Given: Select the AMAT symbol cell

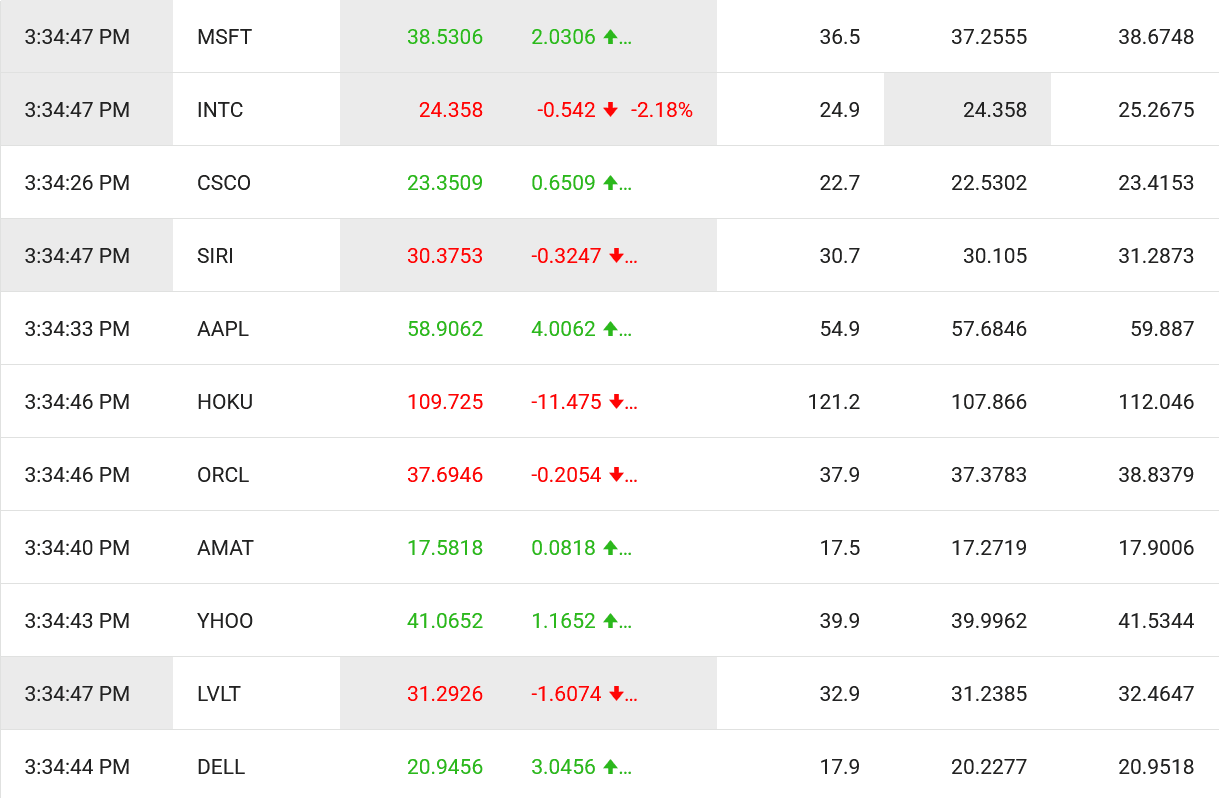Looking at the screenshot, I should click(x=256, y=548).
